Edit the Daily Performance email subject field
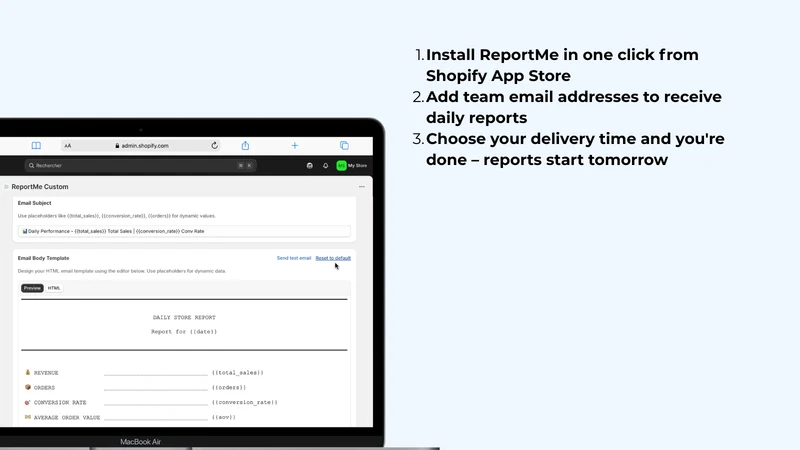The height and width of the screenshot is (450, 800). click(x=184, y=231)
